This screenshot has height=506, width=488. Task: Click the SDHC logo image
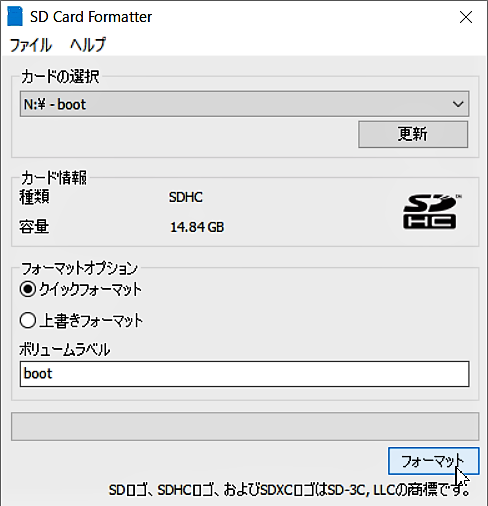[432, 211]
